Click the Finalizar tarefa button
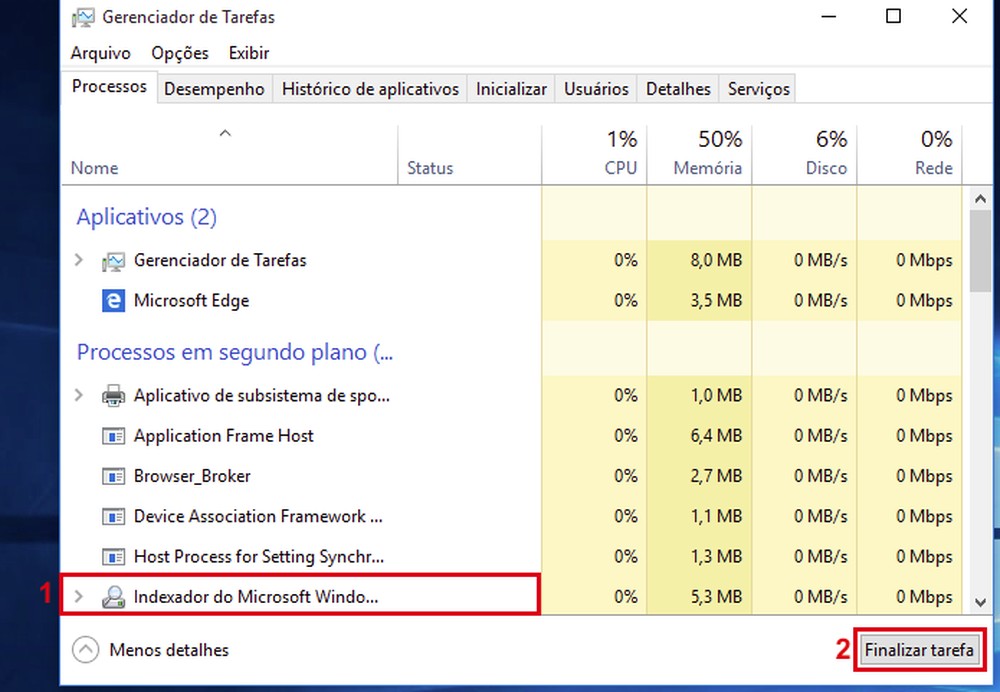 pos(920,650)
